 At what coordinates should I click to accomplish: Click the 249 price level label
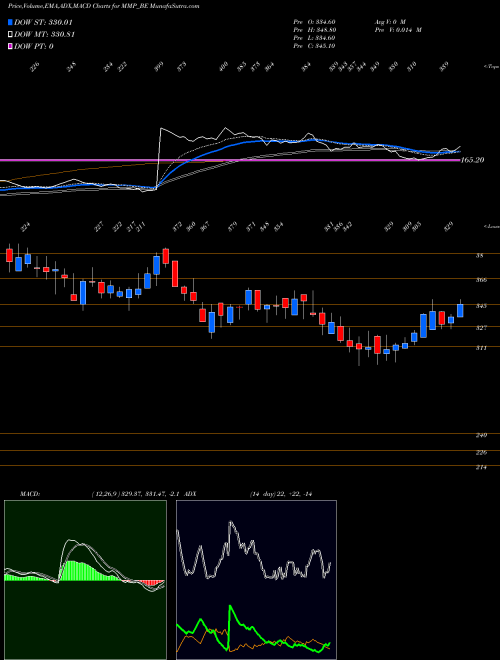click(x=481, y=435)
